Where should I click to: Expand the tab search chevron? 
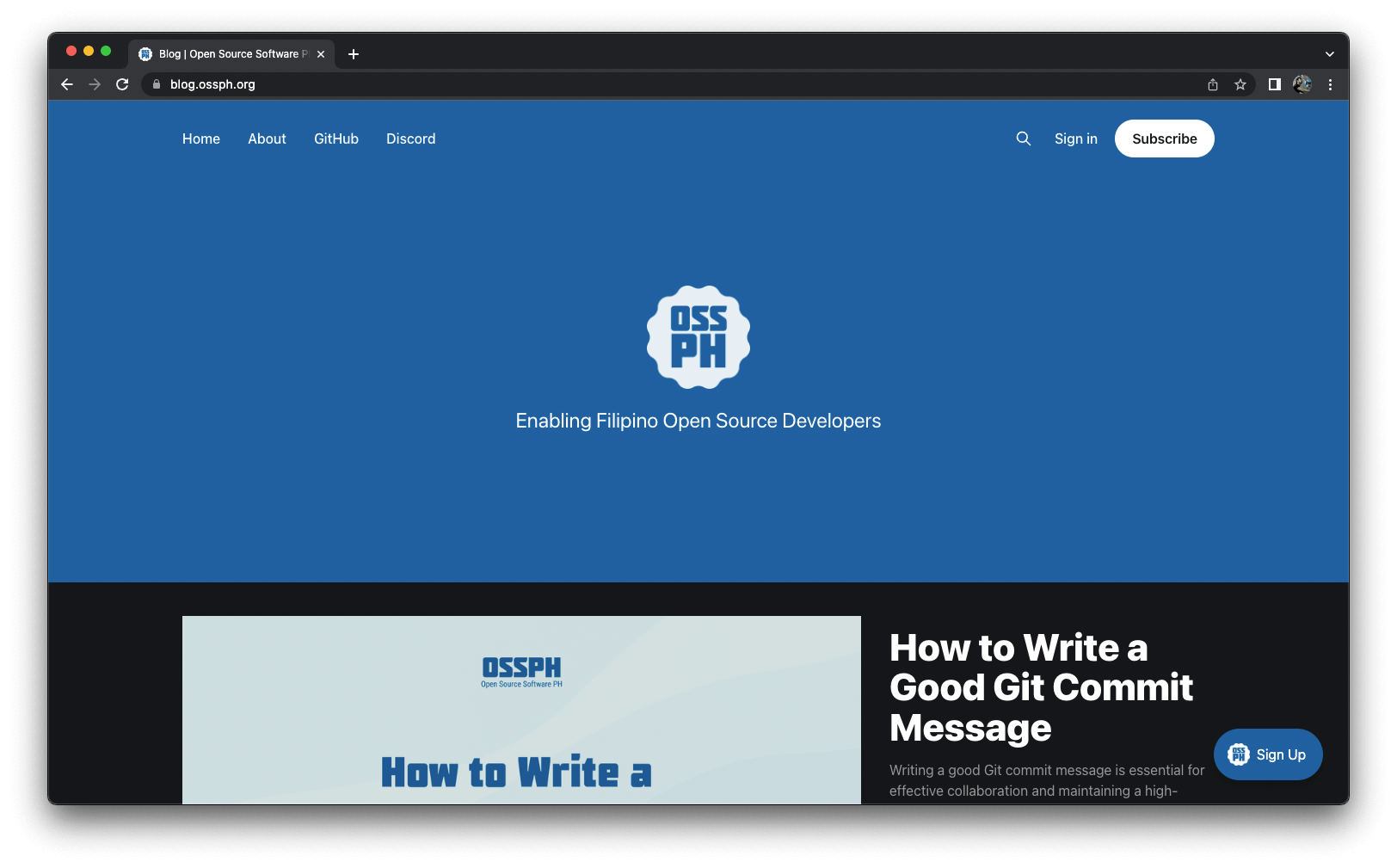(x=1330, y=54)
